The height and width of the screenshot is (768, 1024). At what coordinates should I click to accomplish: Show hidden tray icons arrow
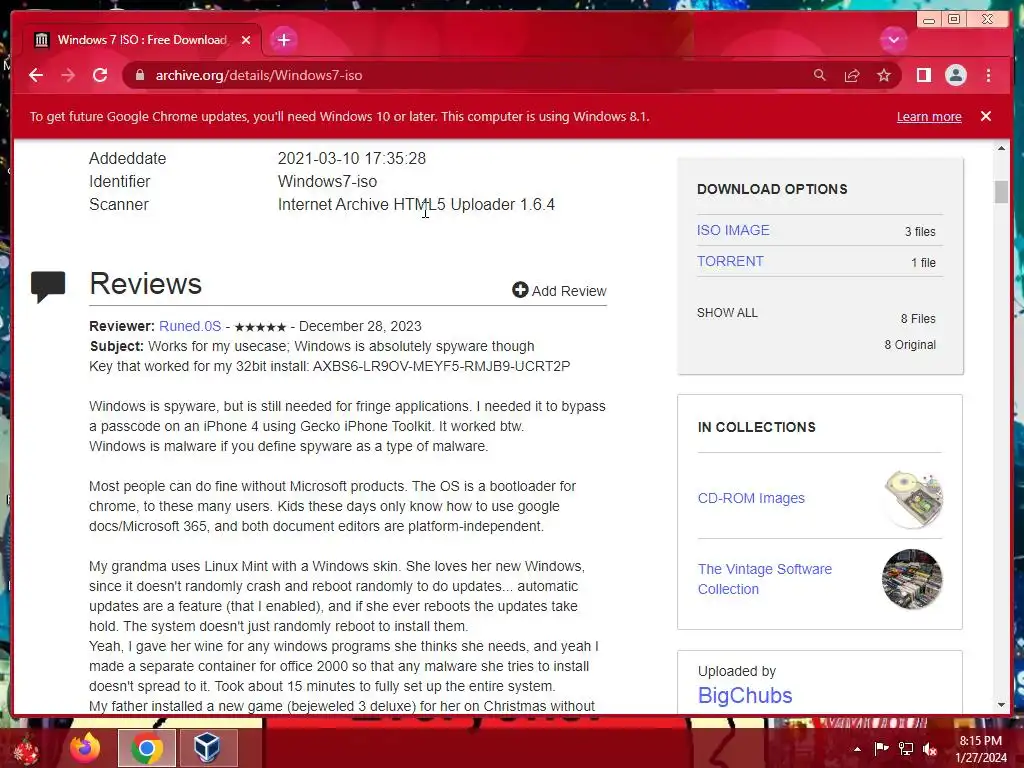[857, 749]
